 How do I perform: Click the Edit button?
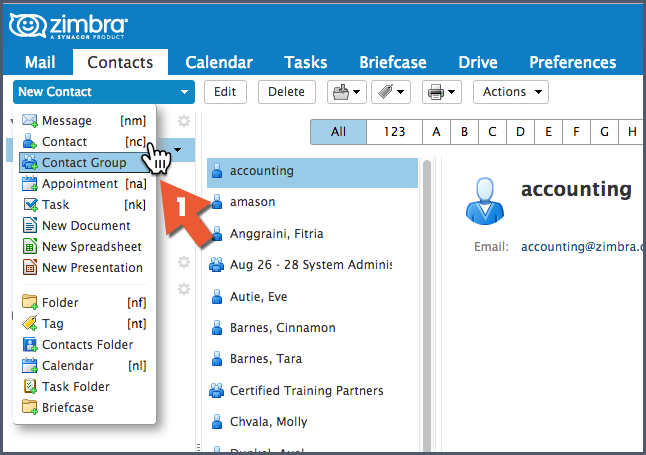[x=225, y=91]
